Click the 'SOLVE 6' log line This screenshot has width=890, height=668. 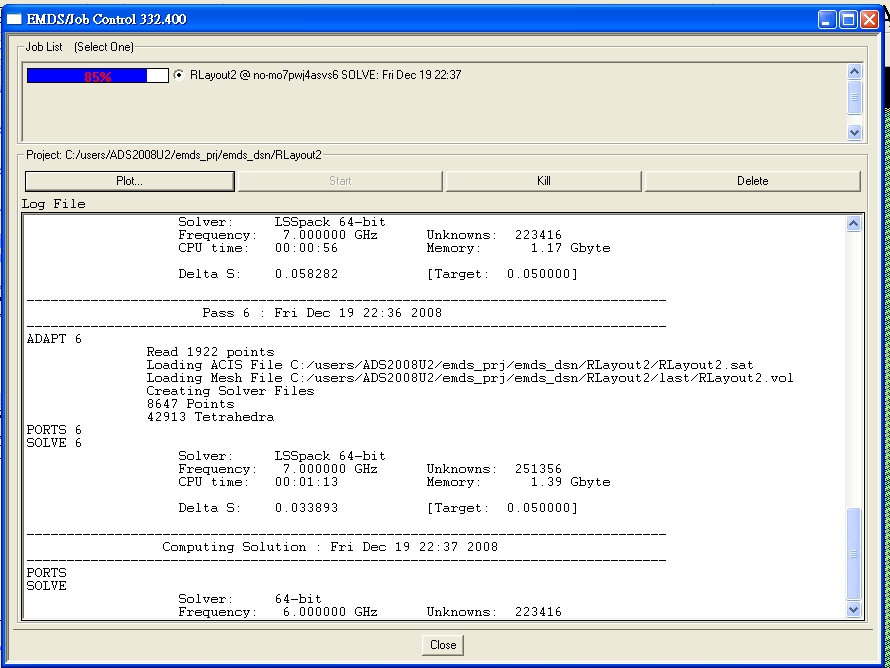click(x=54, y=443)
